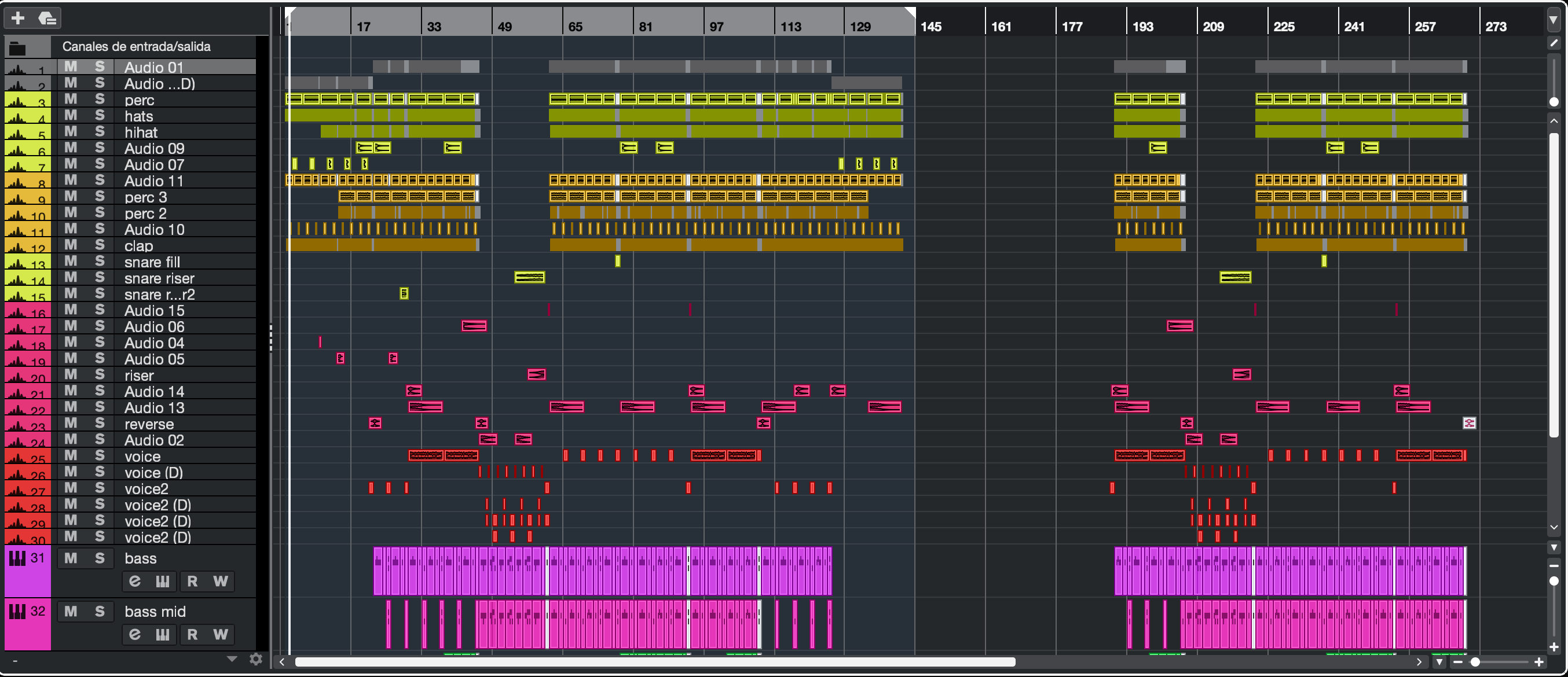1568x677 pixels.
Task: Open the dropdown arrow beside track list gear
Action: point(232,658)
